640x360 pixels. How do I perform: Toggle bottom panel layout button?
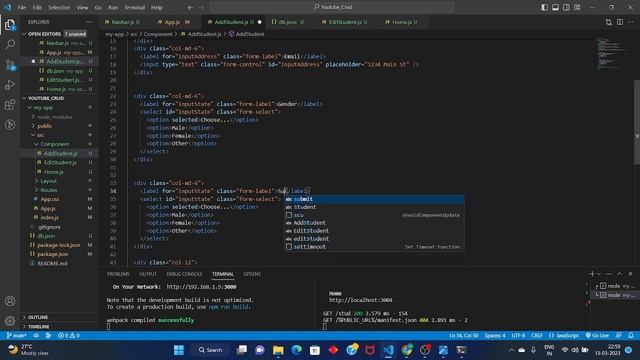click(556, 7)
